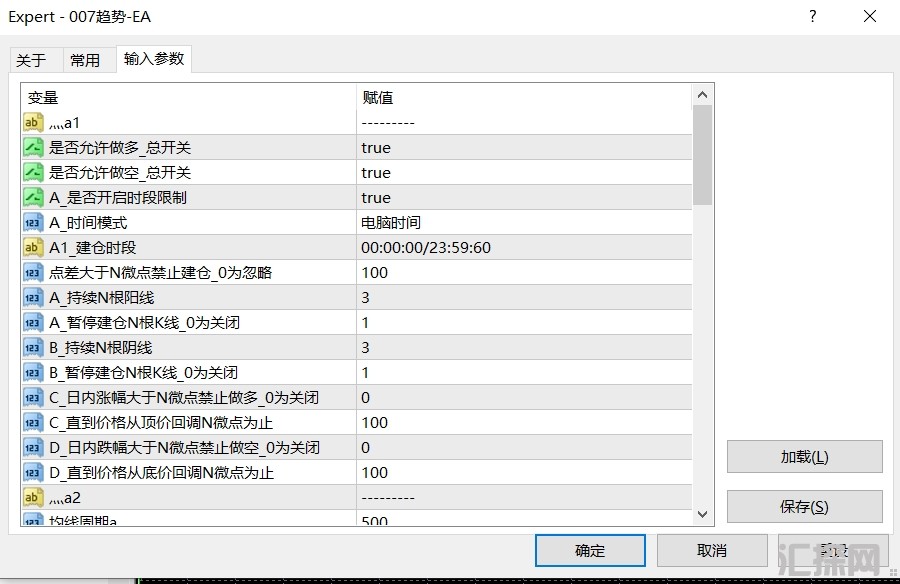Select the 是否允许做空_总开关 variable name
The image size is (900, 584).
click(119, 172)
